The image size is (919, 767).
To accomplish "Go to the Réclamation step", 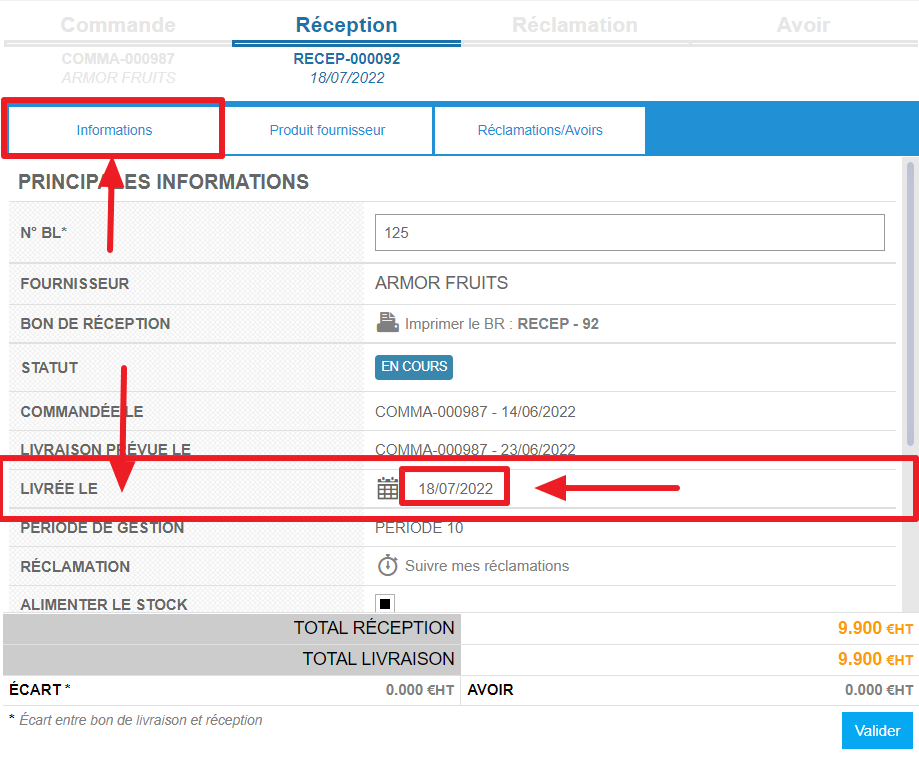I will pyautogui.click(x=575, y=25).
